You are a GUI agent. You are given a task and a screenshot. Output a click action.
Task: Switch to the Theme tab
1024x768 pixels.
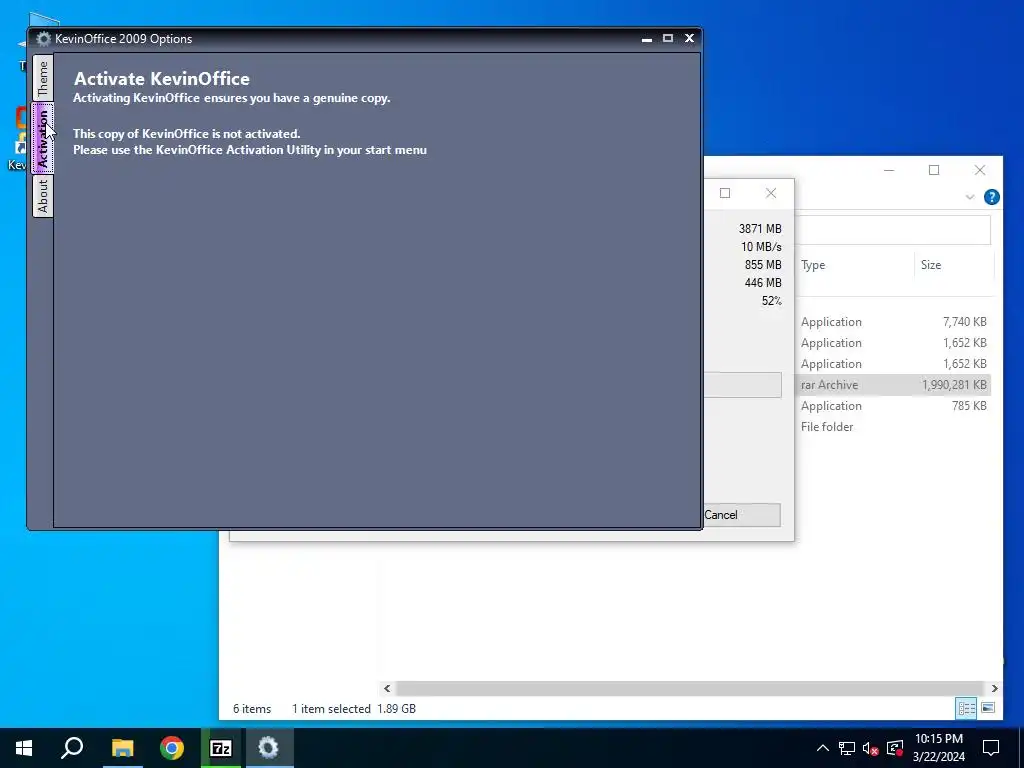click(x=42, y=78)
